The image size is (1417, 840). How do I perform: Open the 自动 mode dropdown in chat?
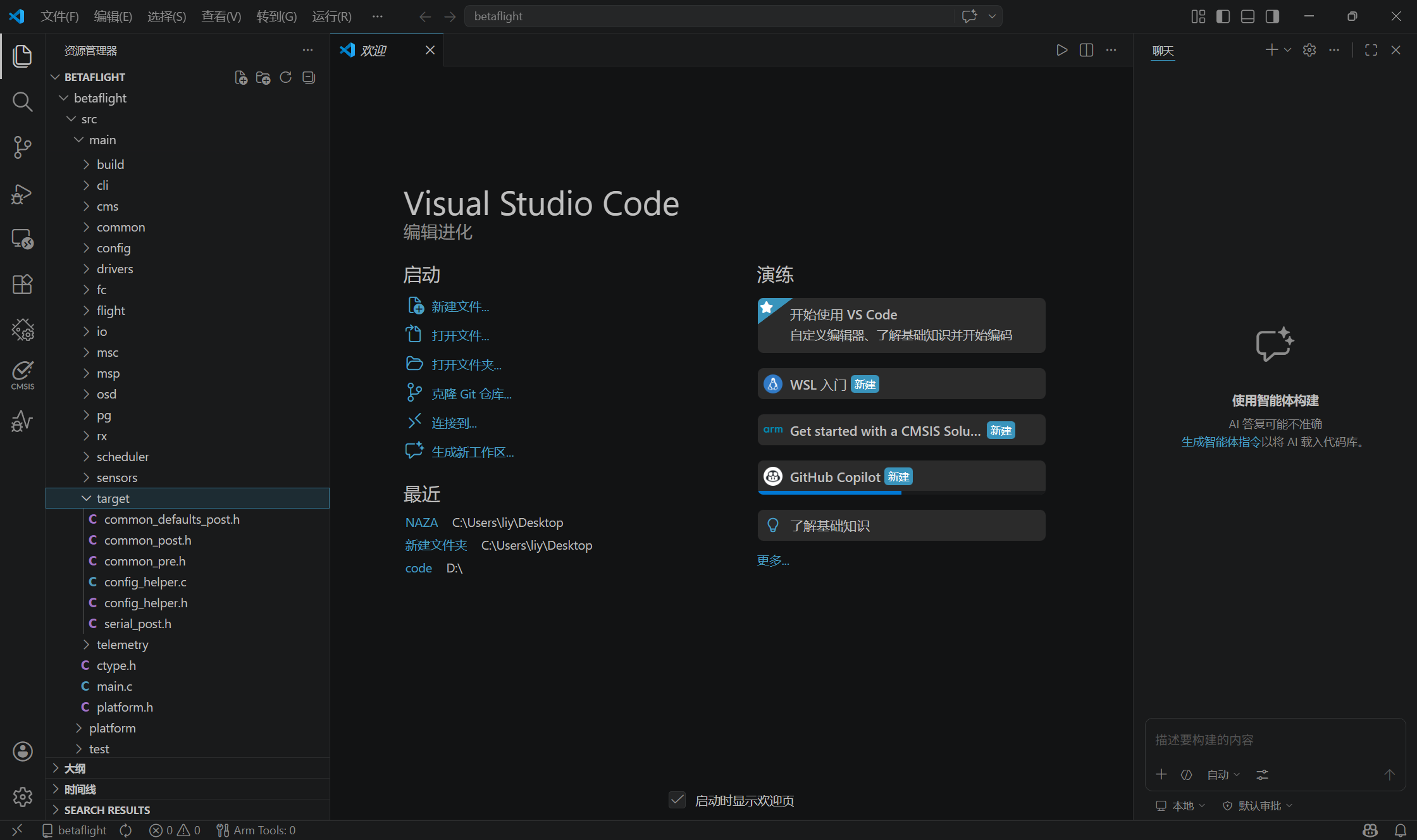point(1223,775)
